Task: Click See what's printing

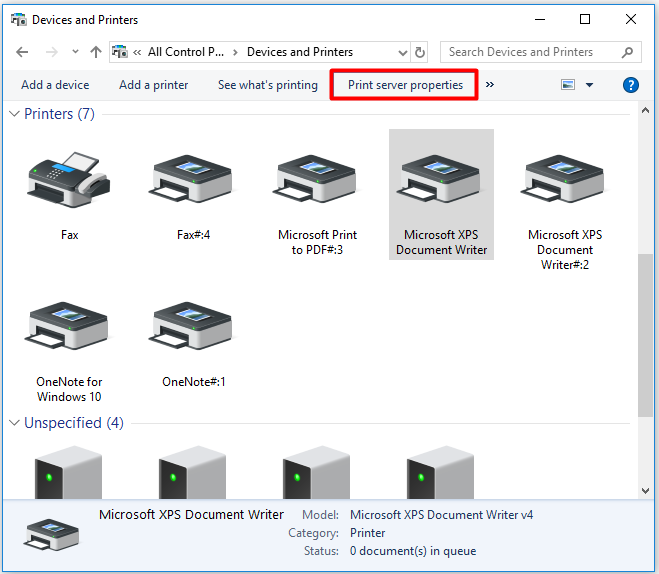Action: [268, 85]
